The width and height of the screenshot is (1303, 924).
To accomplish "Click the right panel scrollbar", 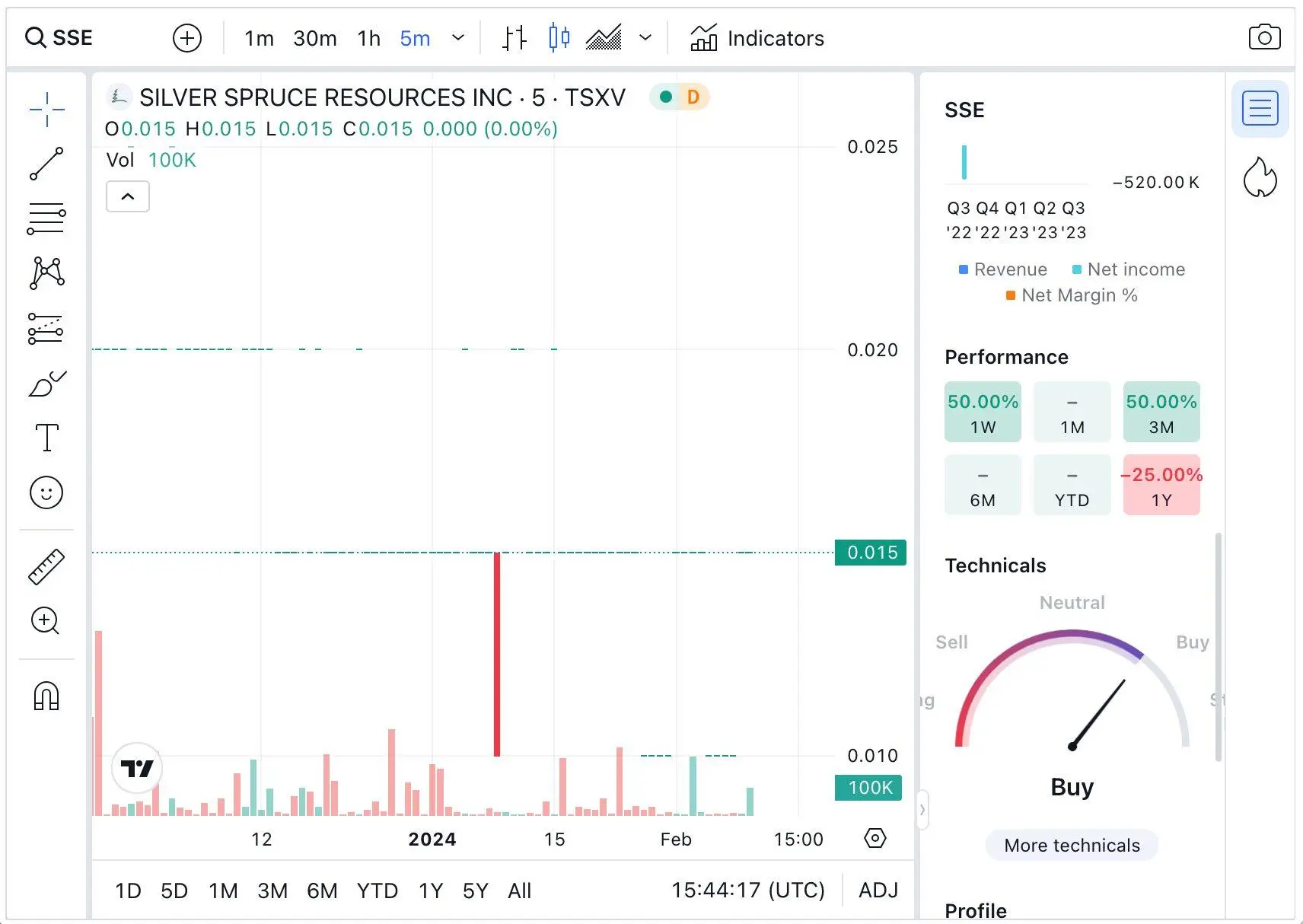I will pyautogui.click(x=1218, y=647).
